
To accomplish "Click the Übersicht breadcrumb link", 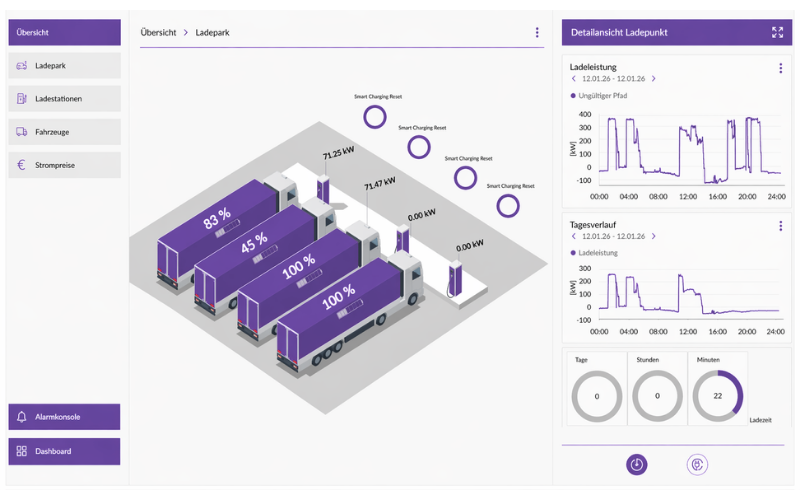I will (x=159, y=33).
